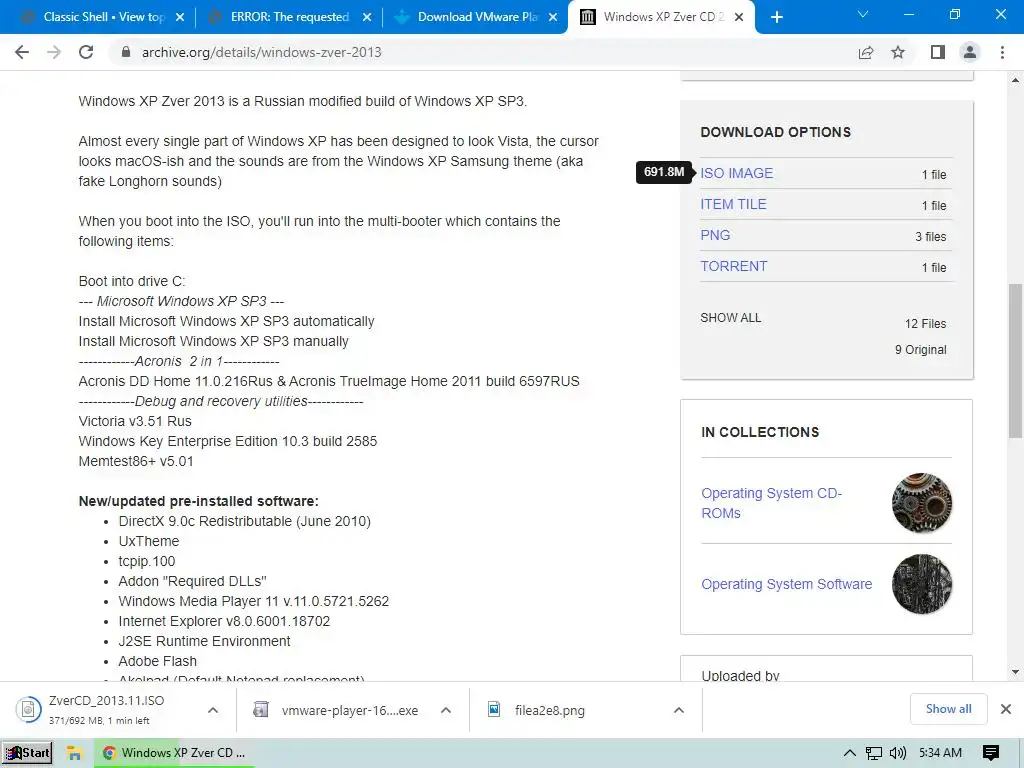Close the downloads bar
Screen dimensions: 1024x768
pyautogui.click(x=1006, y=709)
